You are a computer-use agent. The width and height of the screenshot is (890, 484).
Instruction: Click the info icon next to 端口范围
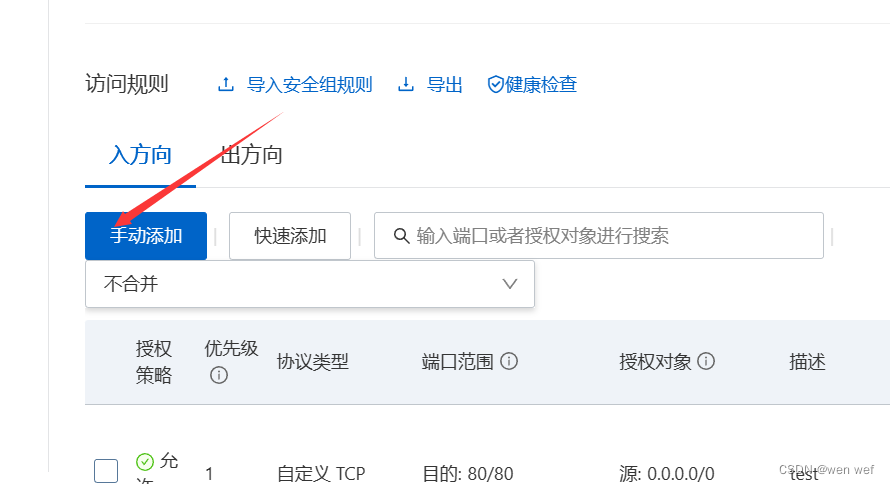pyautogui.click(x=509, y=361)
